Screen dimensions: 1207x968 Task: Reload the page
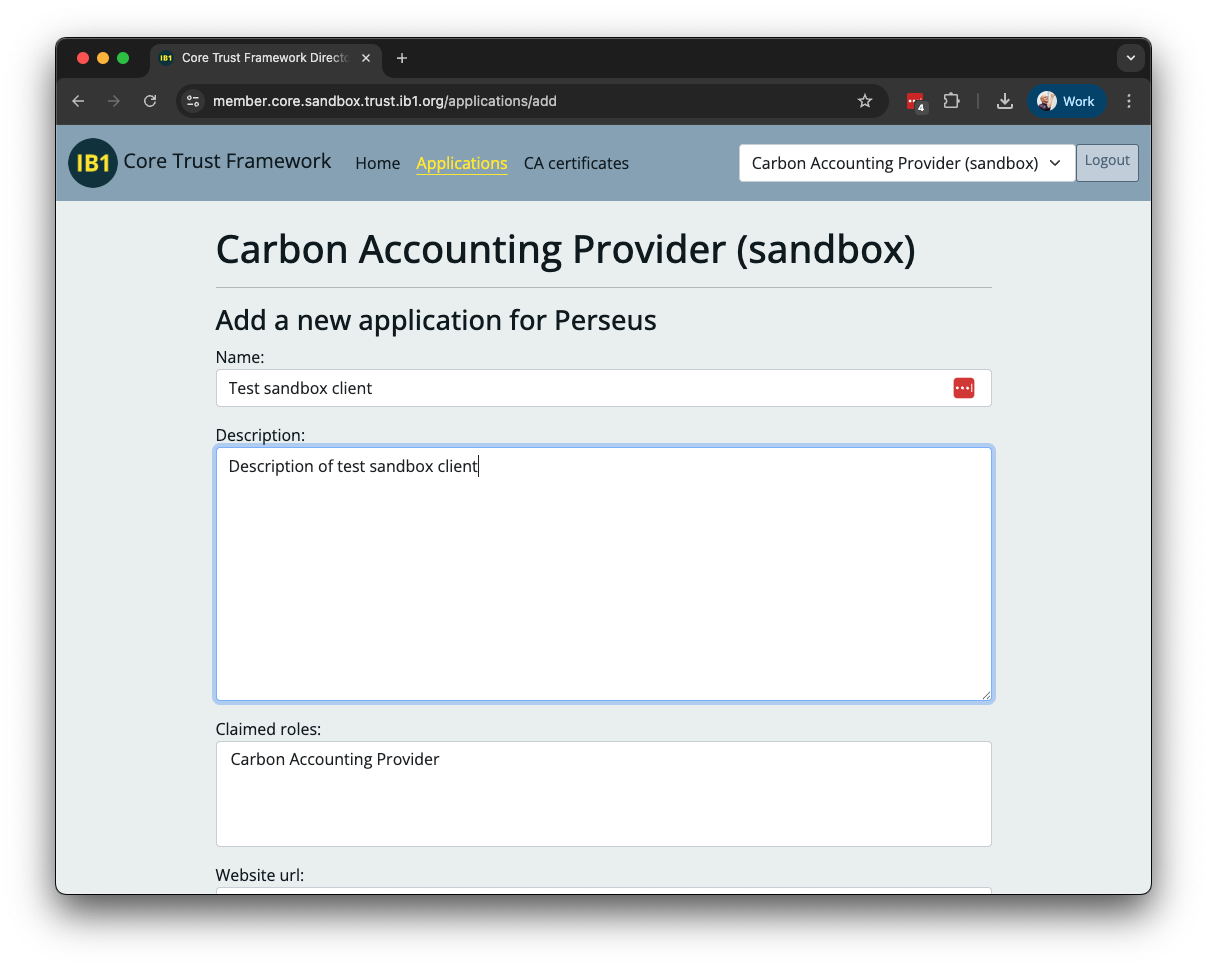tap(150, 101)
